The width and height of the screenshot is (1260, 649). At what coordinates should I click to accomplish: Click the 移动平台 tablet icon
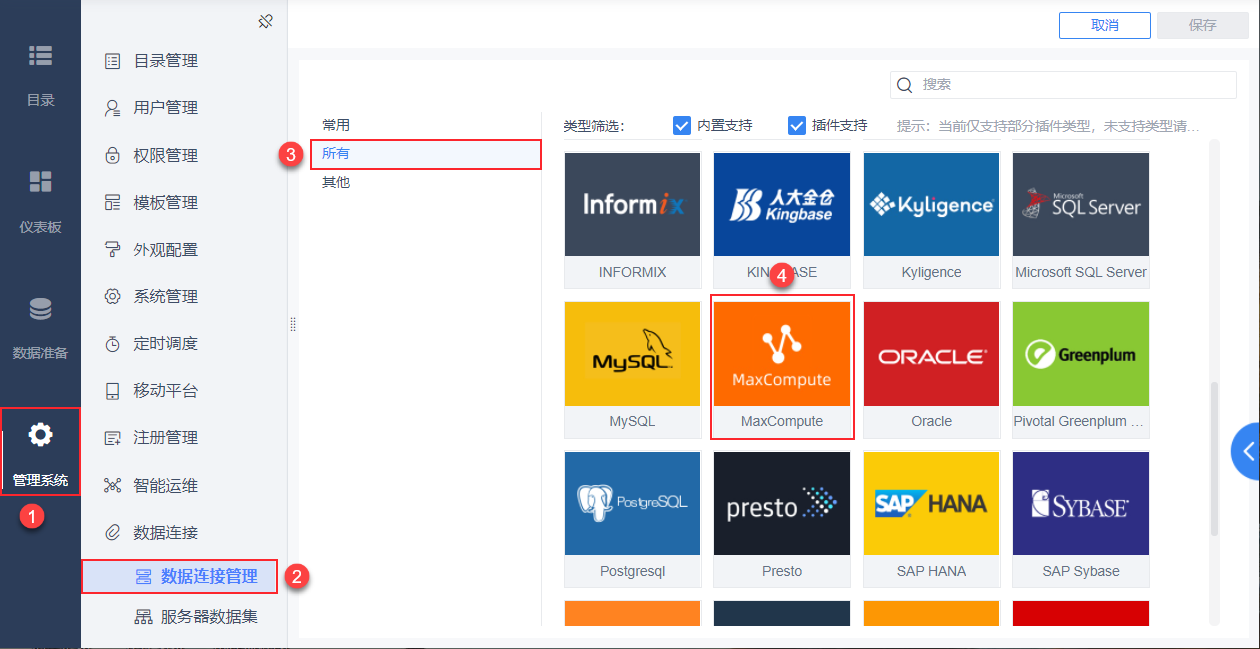pyautogui.click(x=112, y=391)
